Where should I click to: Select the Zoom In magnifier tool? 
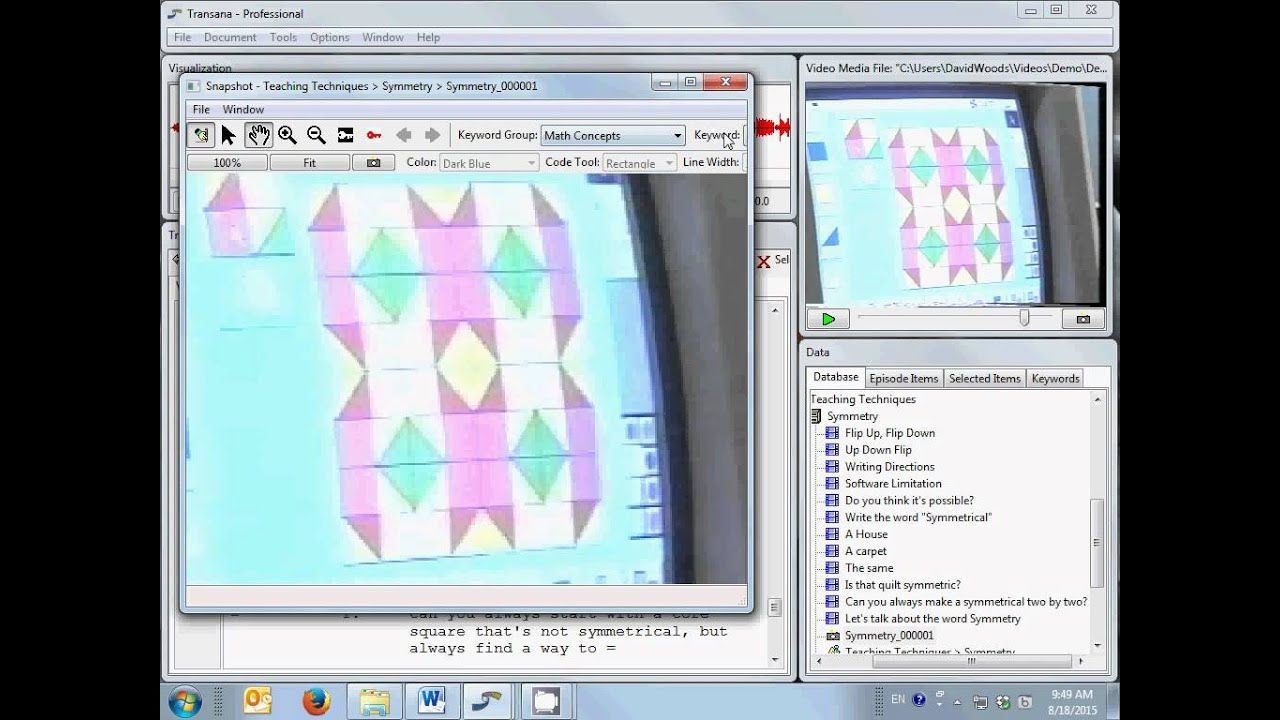pyautogui.click(x=287, y=134)
